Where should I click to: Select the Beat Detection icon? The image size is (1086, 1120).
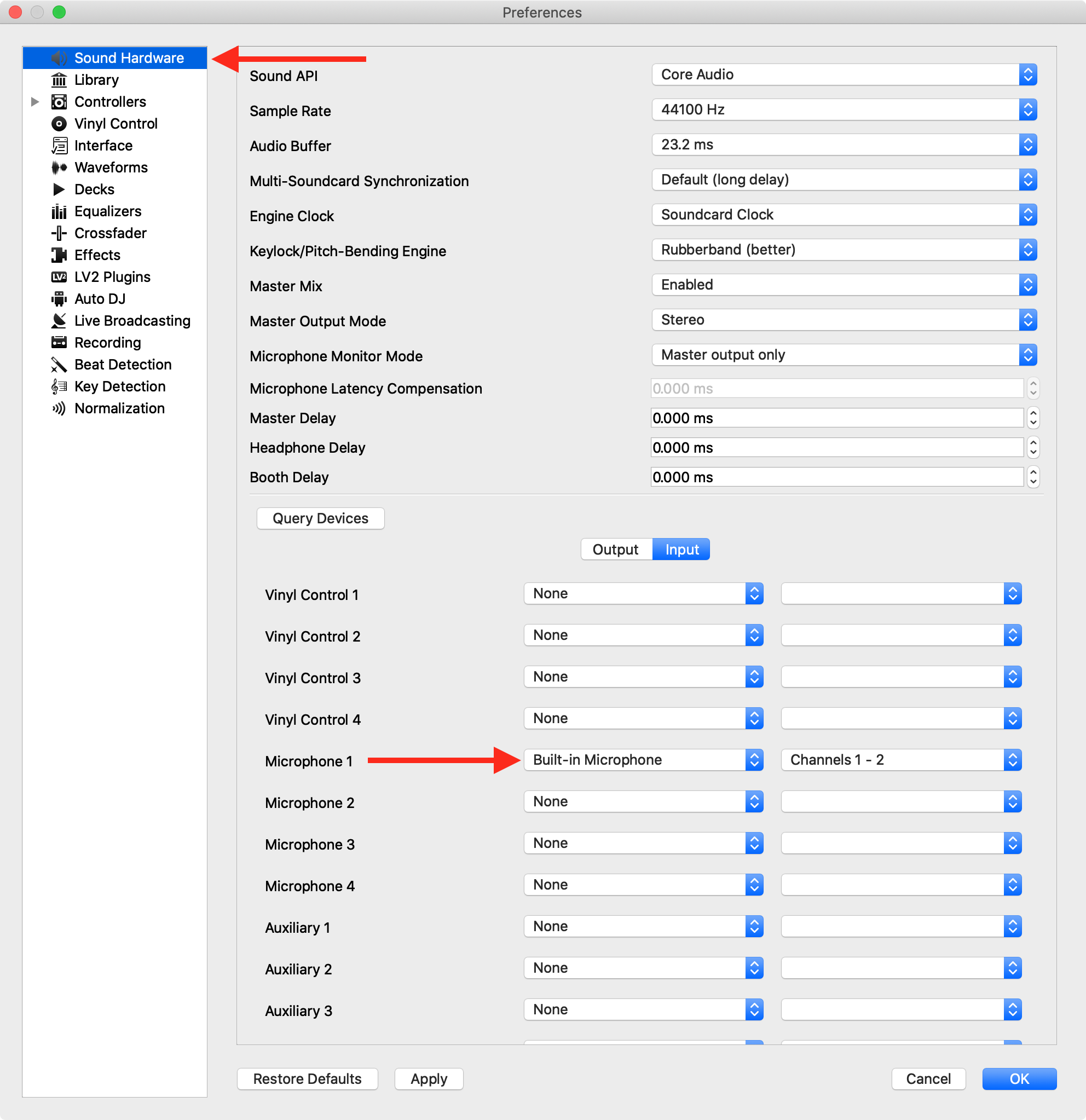coord(59,365)
